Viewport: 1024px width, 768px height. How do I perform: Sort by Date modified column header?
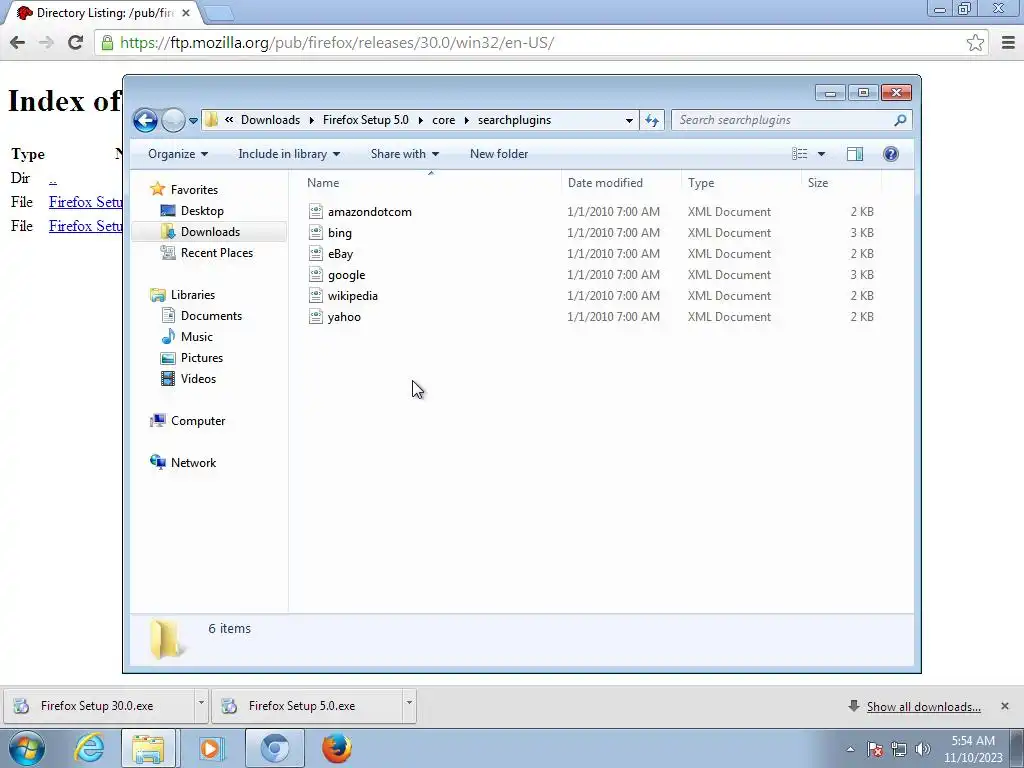[620, 183]
